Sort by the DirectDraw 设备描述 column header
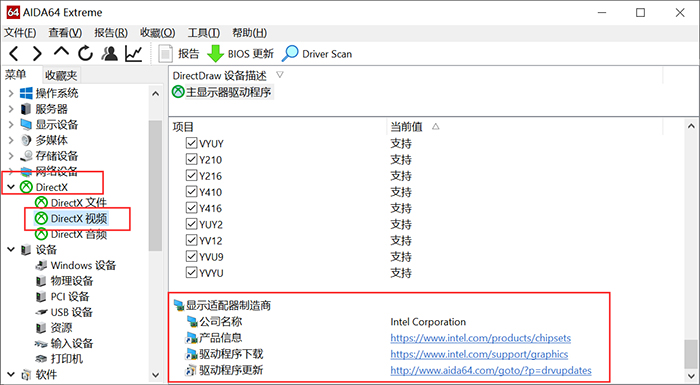The height and width of the screenshot is (385, 700). click(x=220, y=75)
